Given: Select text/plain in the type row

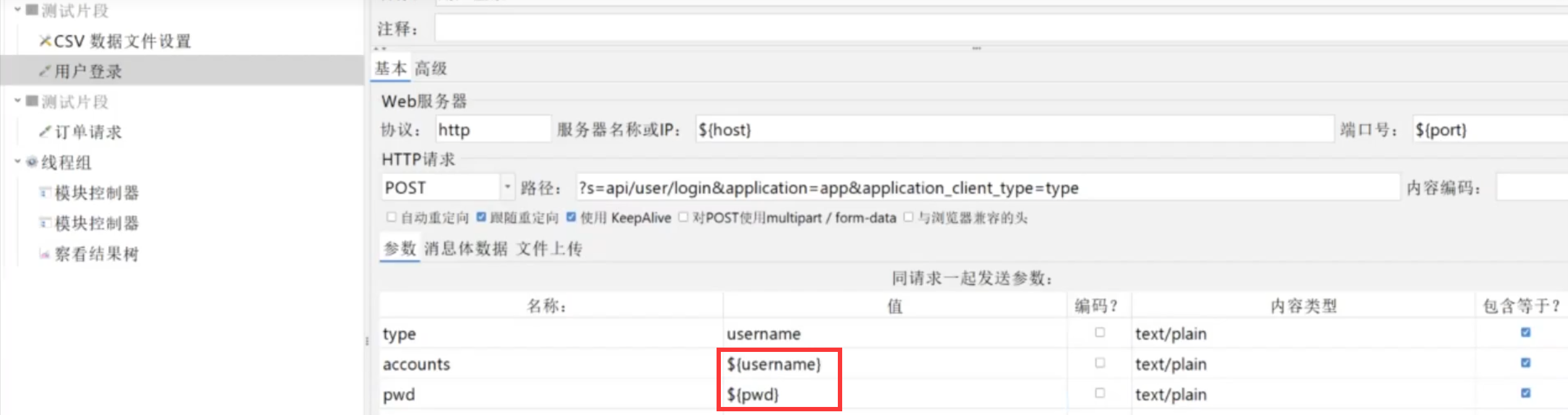Looking at the screenshot, I should click(1303, 333).
